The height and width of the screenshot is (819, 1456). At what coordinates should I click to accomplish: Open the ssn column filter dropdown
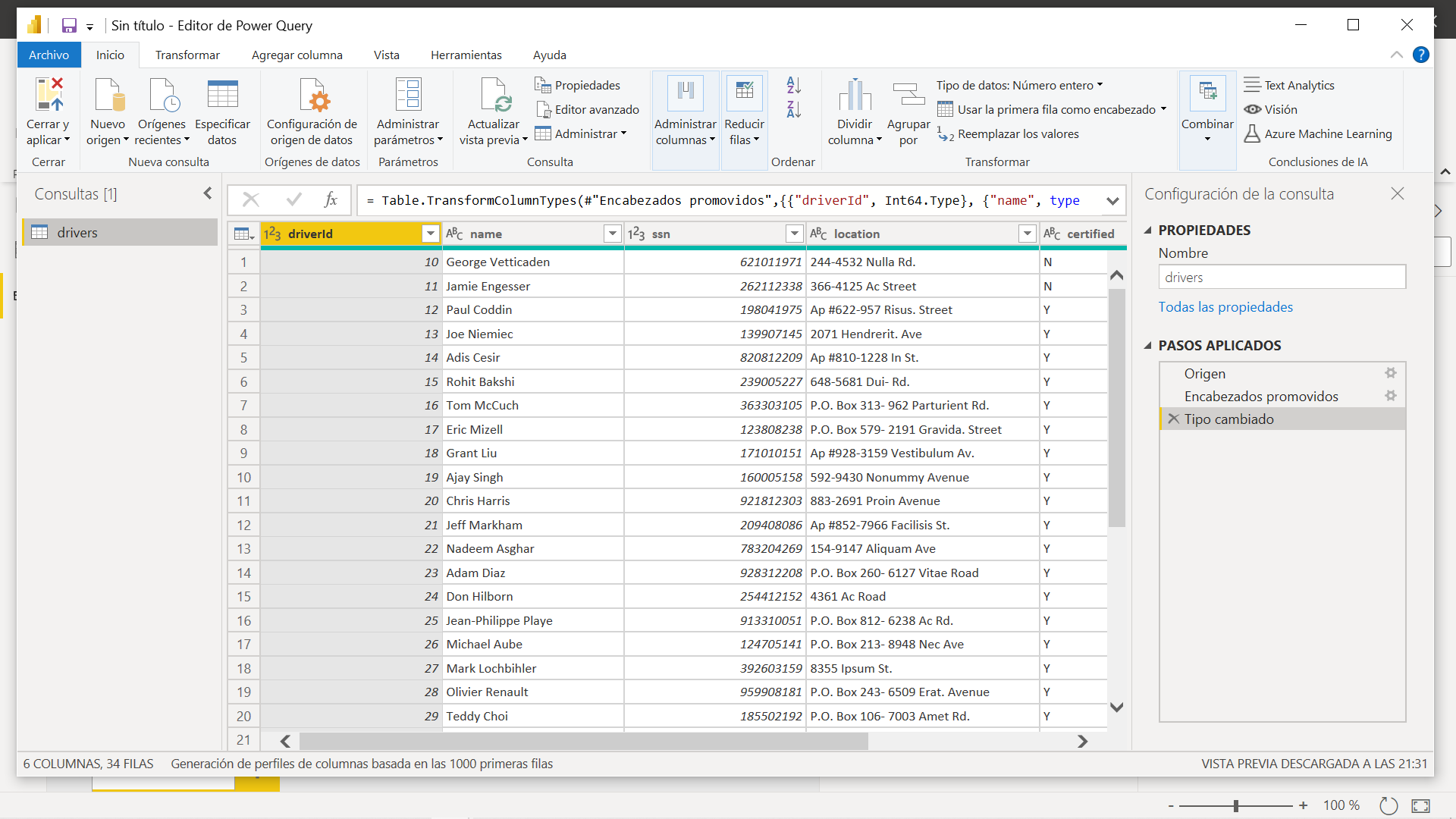(794, 234)
